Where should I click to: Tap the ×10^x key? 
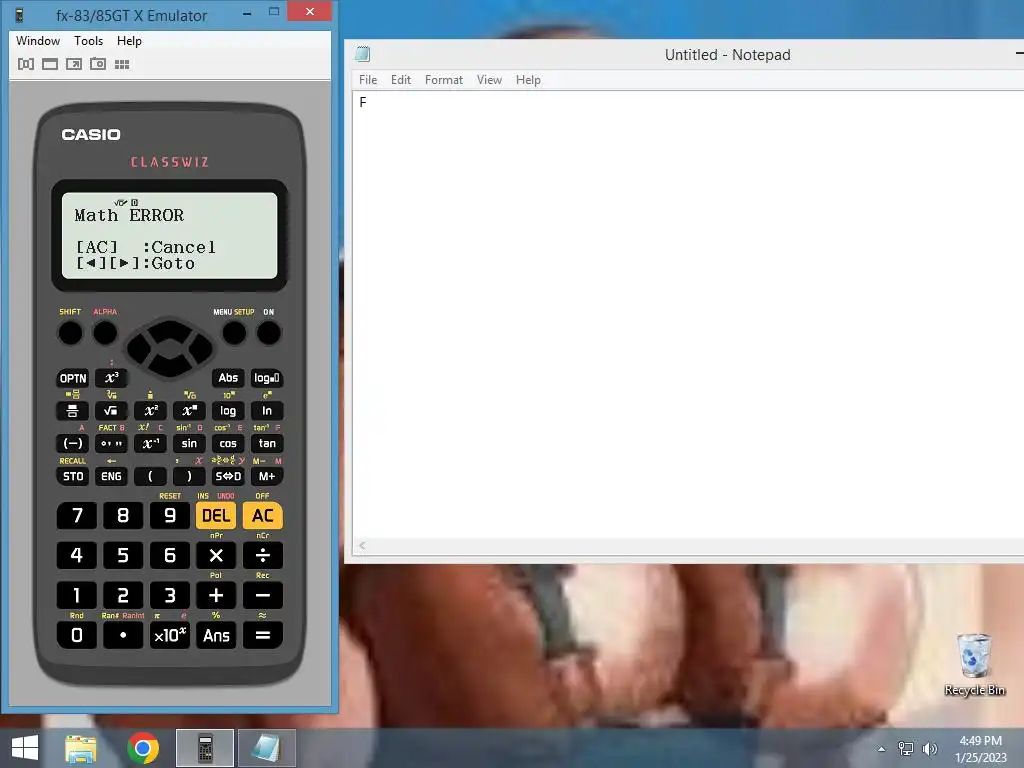pos(170,635)
